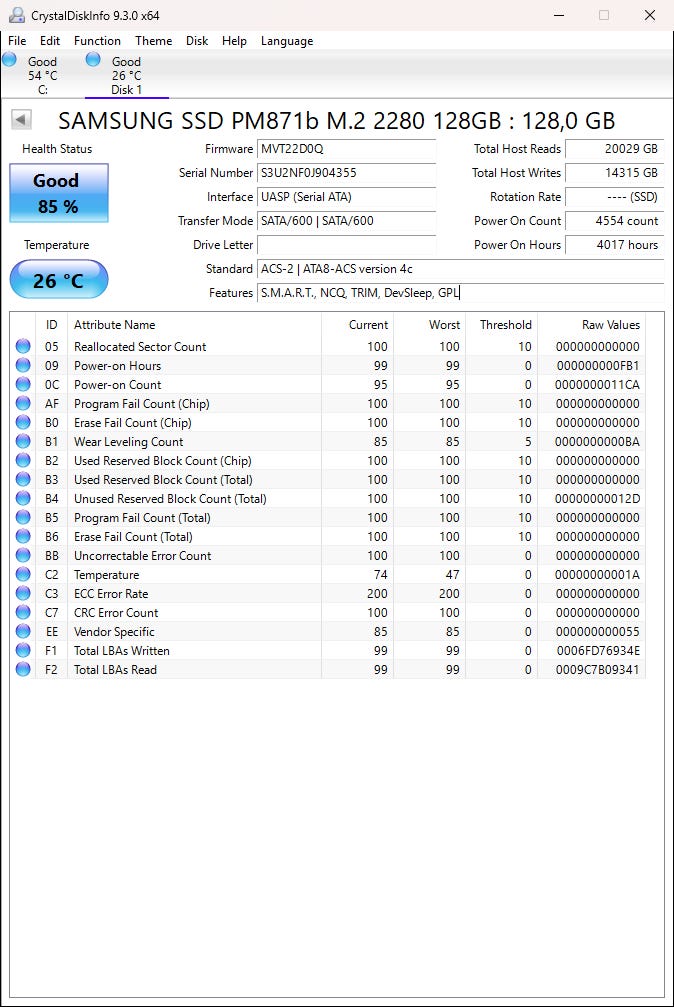Click the Serial Number field
The image size is (674, 1007).
346,173
